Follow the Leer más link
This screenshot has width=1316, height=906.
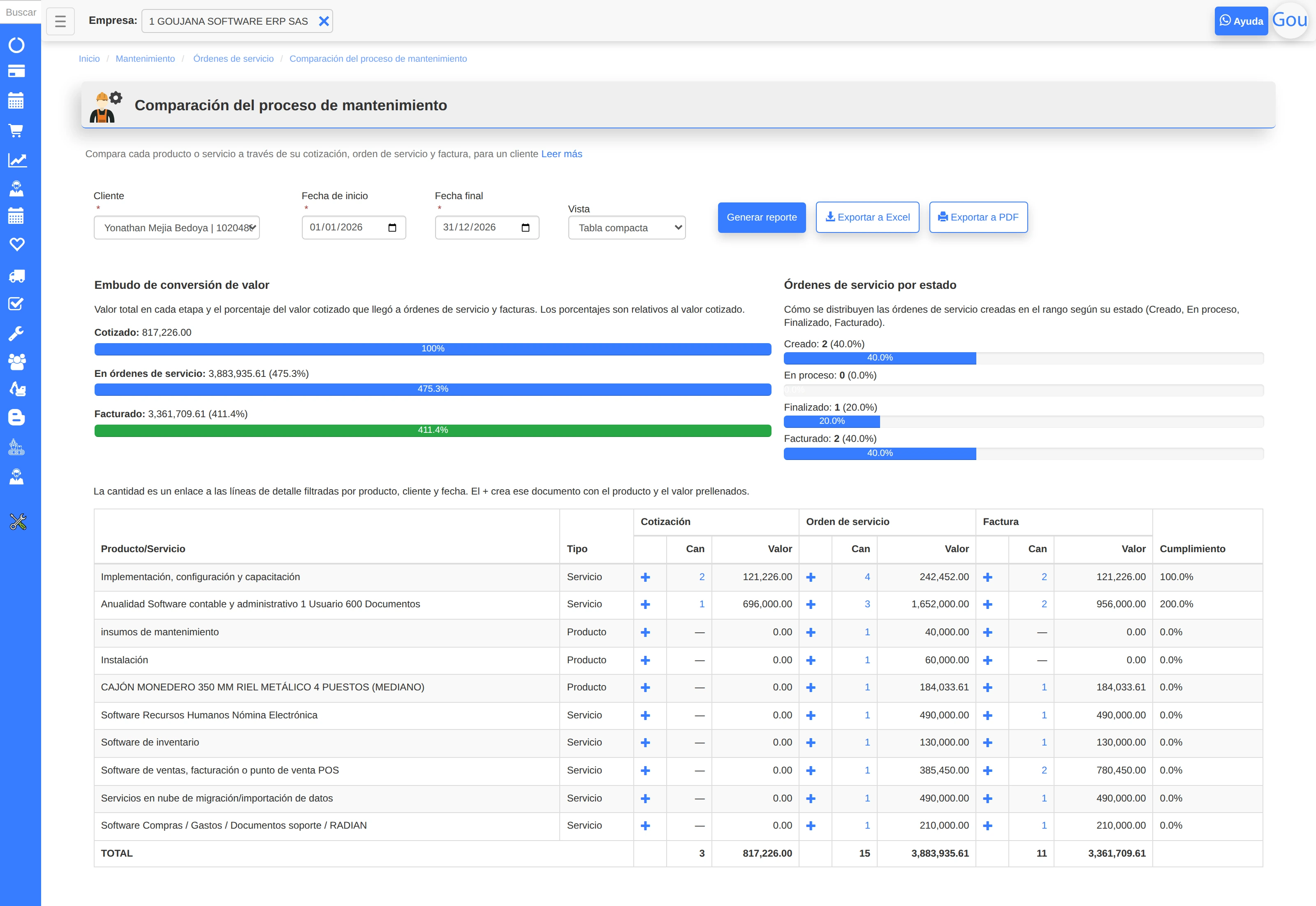pyautogui.click(x=562, y=154)
